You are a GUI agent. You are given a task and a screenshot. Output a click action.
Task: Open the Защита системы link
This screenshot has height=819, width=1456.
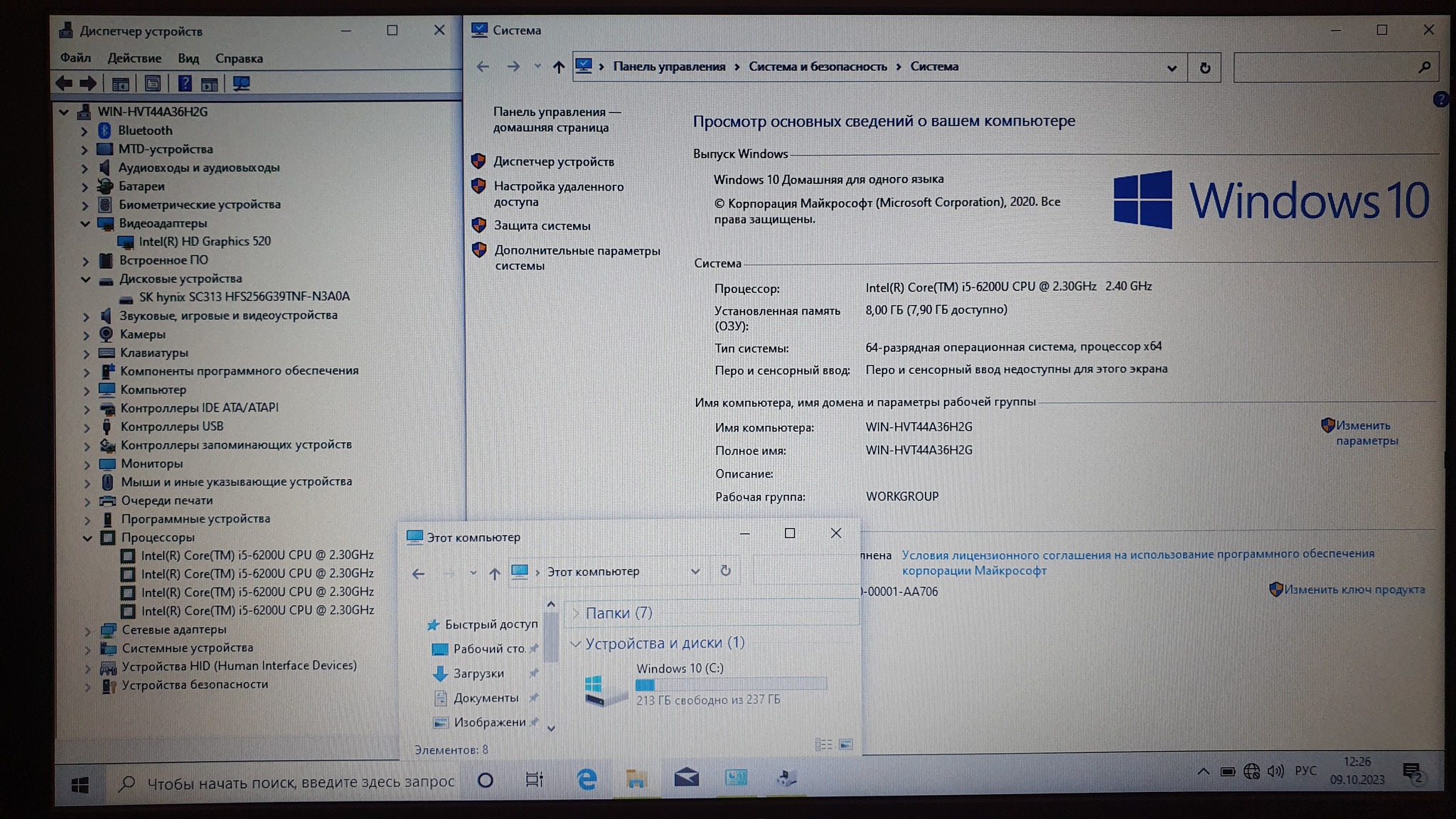point(542,225)
